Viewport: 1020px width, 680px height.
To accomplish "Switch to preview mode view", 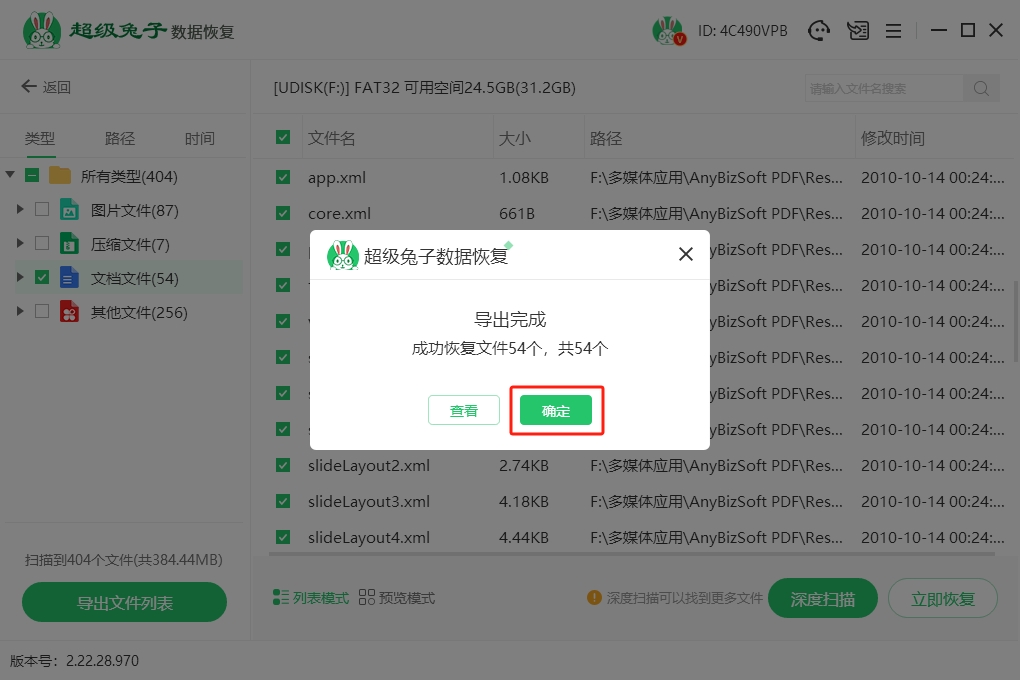I will point(397,598).
